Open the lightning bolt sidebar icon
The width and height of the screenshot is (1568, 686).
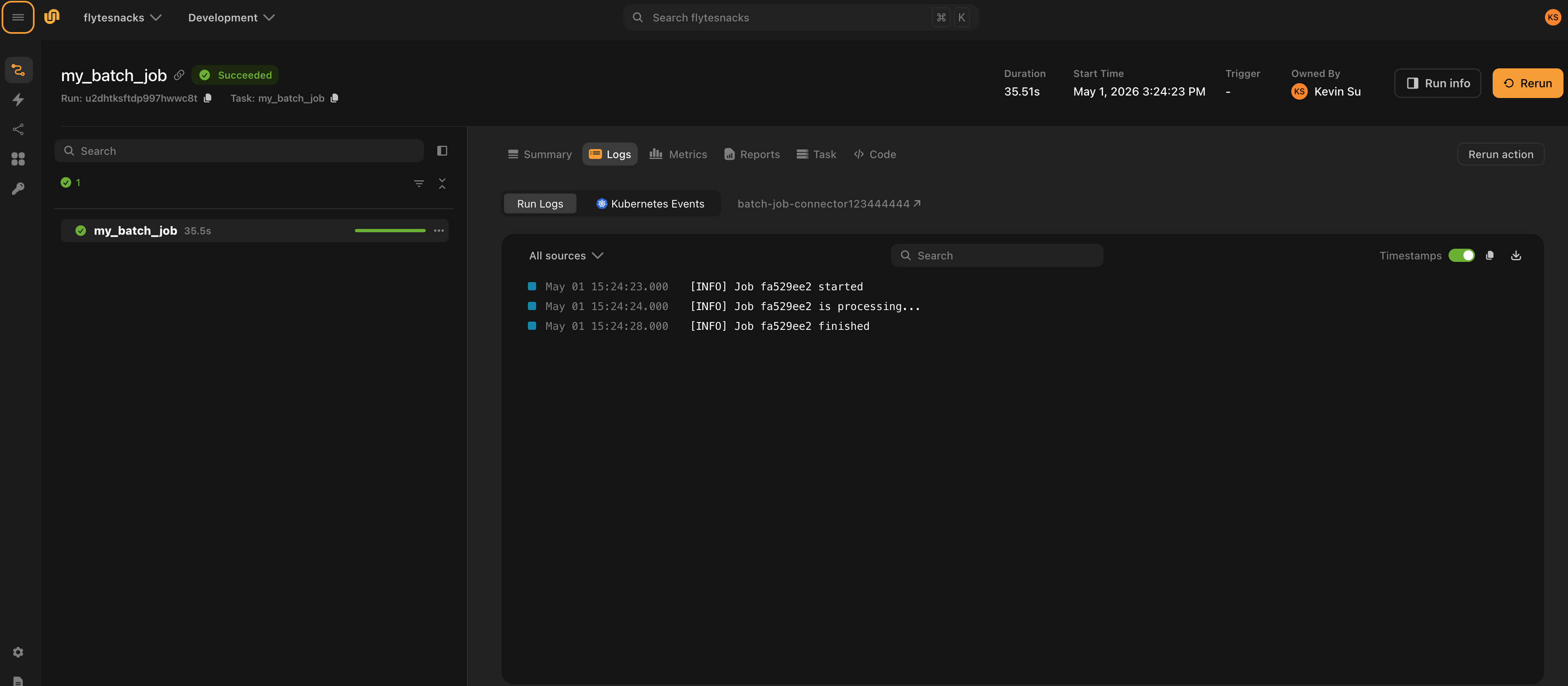(18, 100)
